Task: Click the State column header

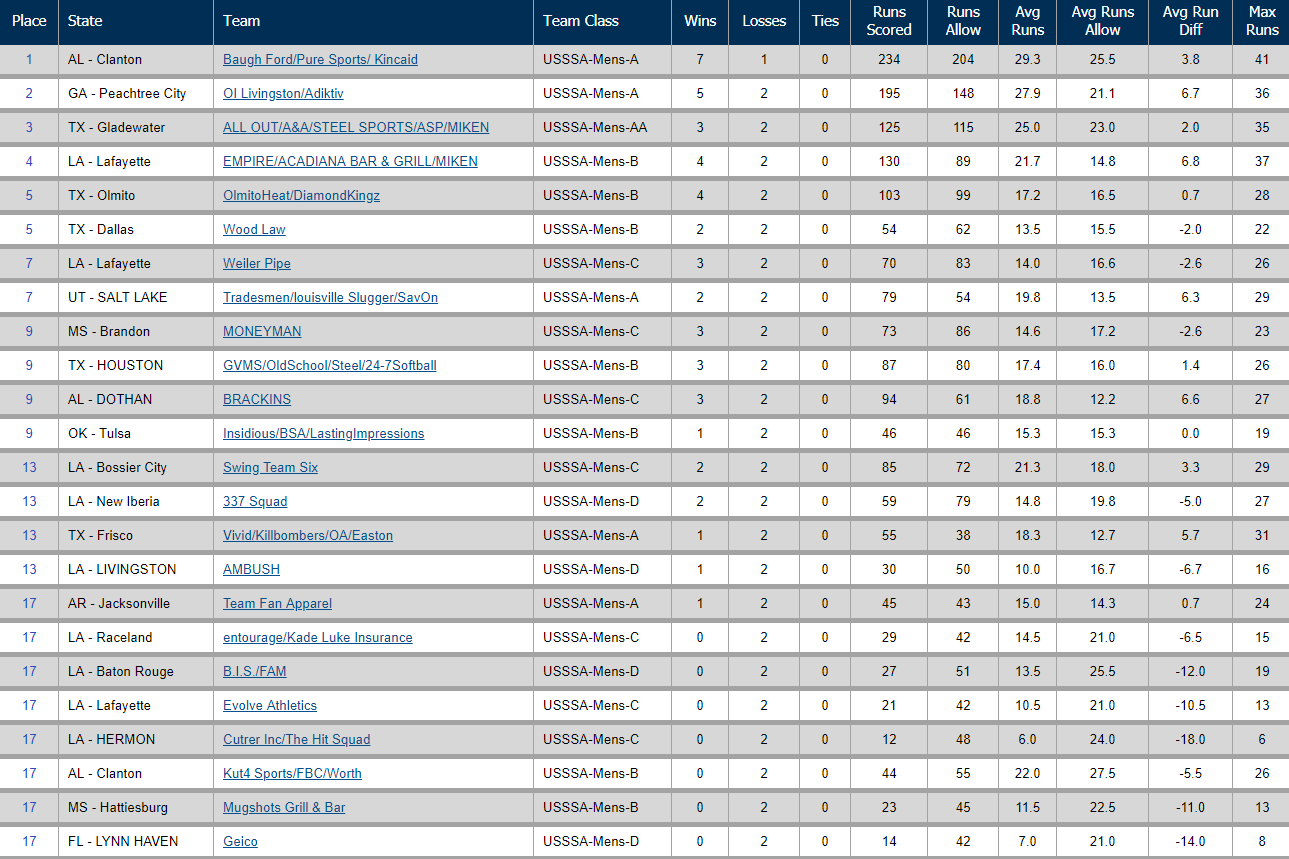Action: [136, 21]
